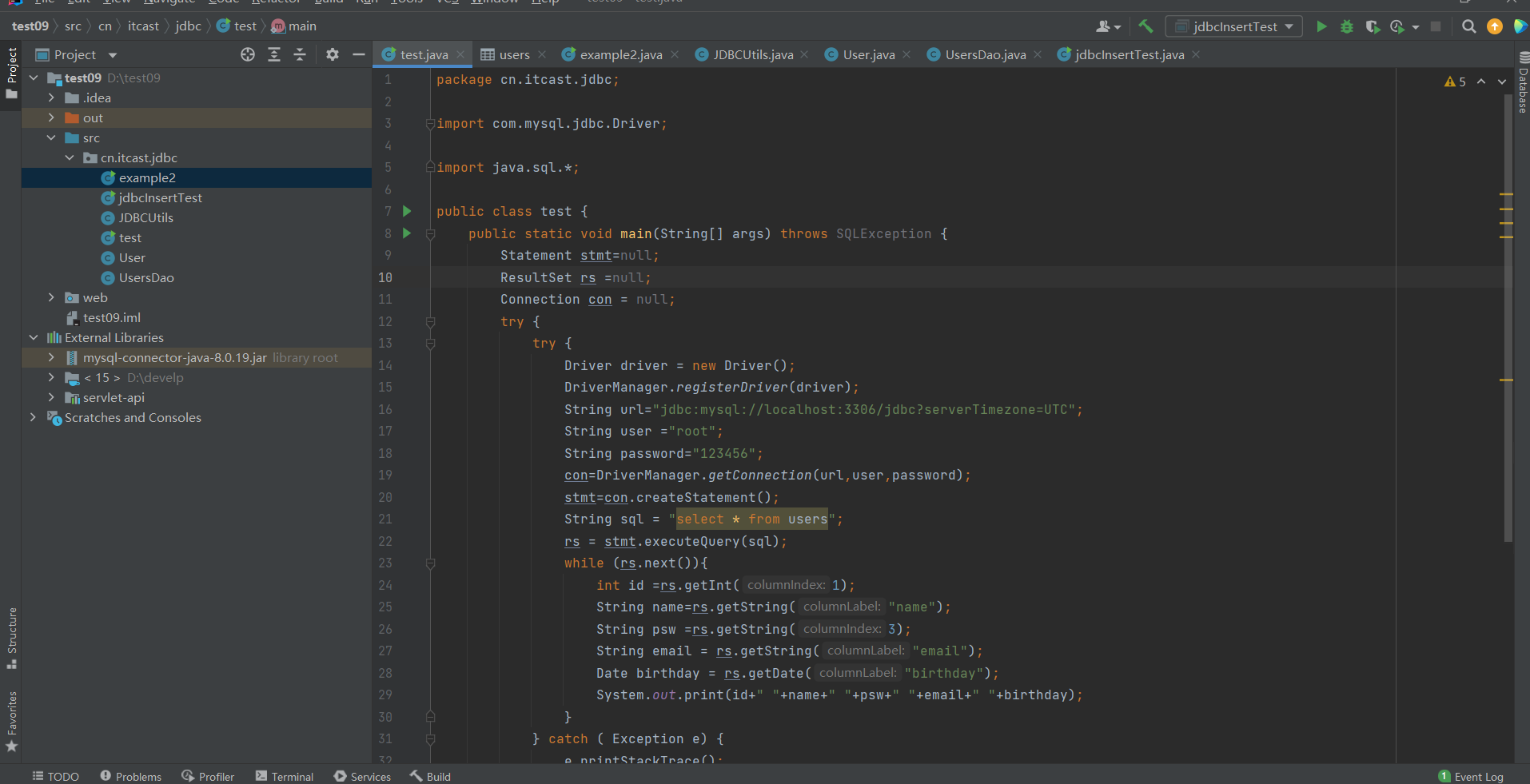Open the TODO tool window
The width and height of the screenshot is (1530, 784).
tap(55, 776)
